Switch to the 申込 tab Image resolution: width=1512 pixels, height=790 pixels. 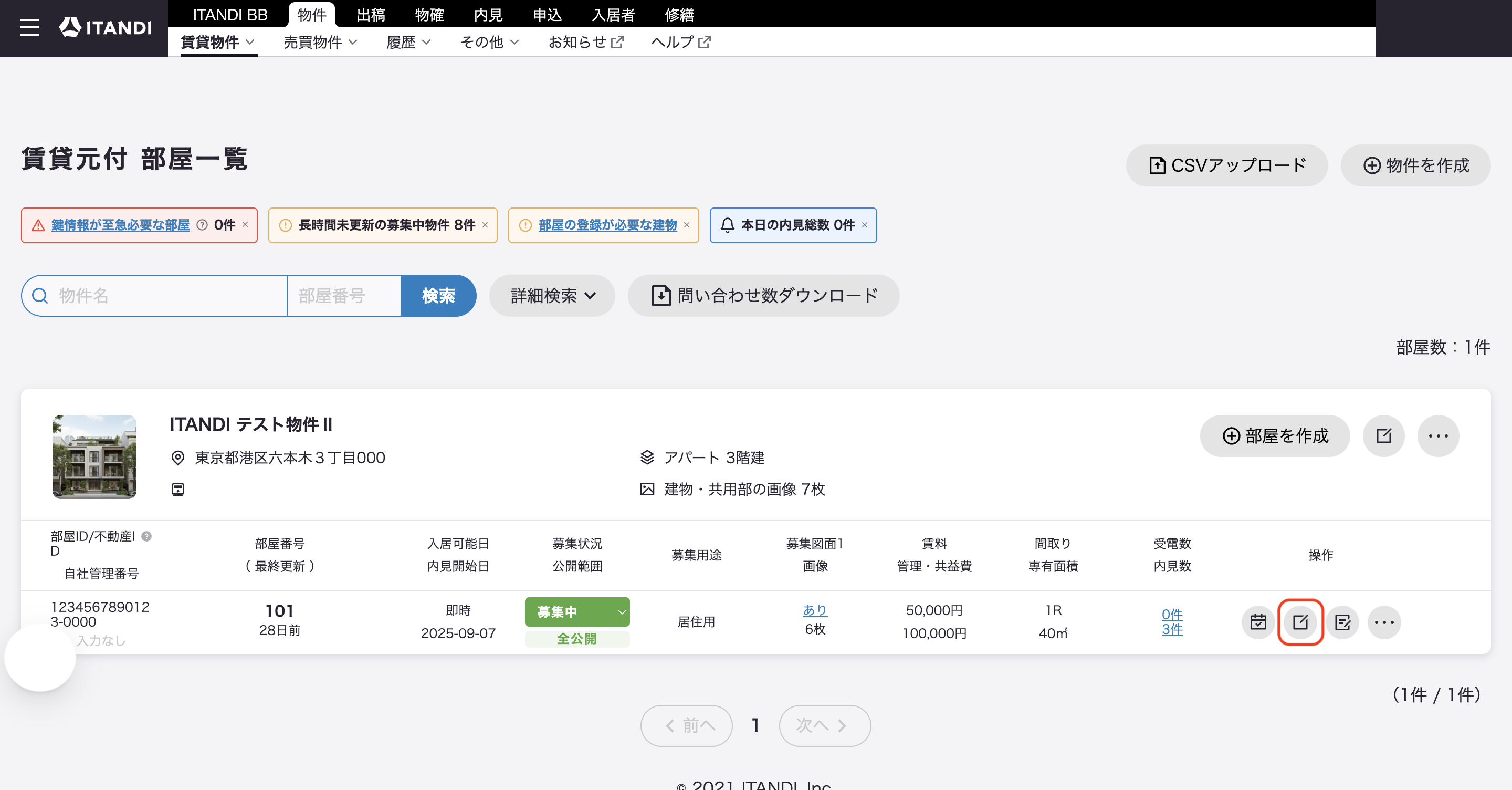pyautogui.click(x=548, y=15)
